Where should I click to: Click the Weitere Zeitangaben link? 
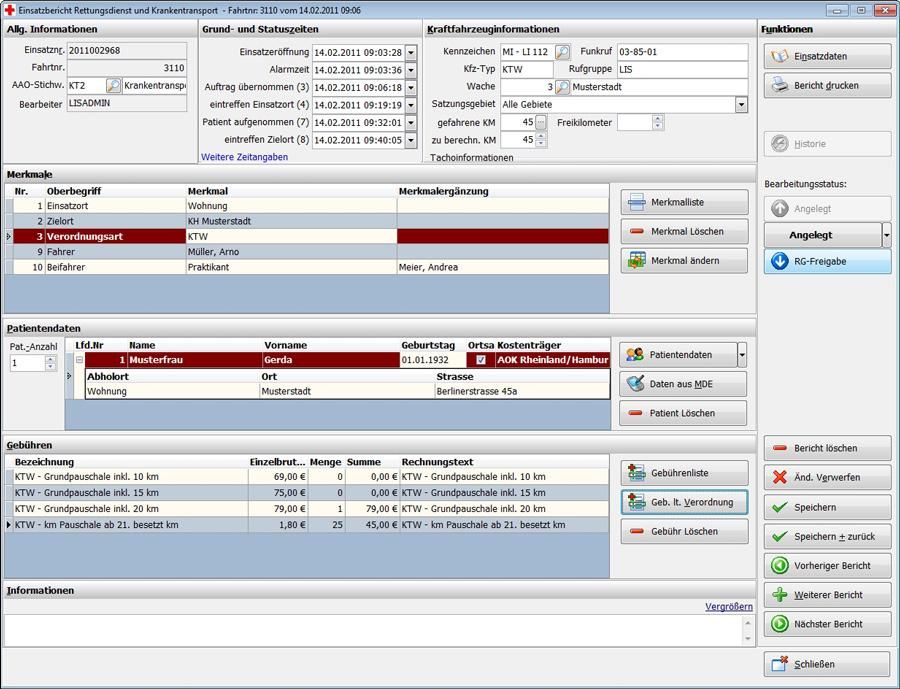244,157
